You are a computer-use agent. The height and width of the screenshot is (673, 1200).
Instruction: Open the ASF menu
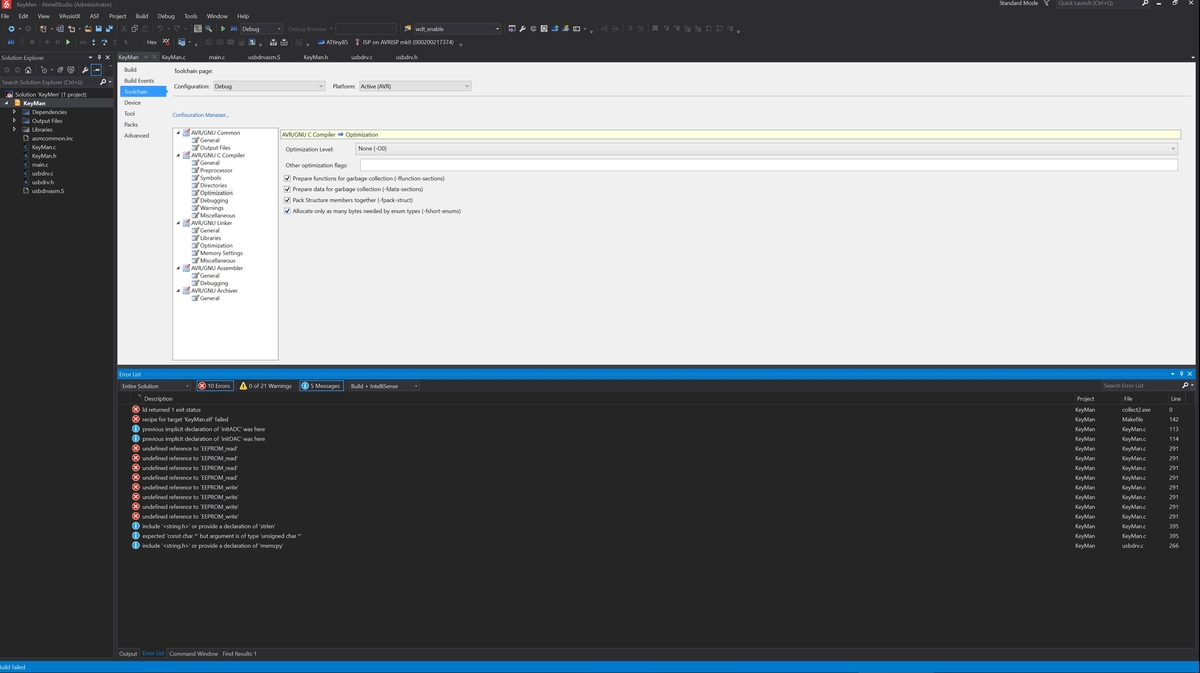pyautogui.click(x=95, y=16)
